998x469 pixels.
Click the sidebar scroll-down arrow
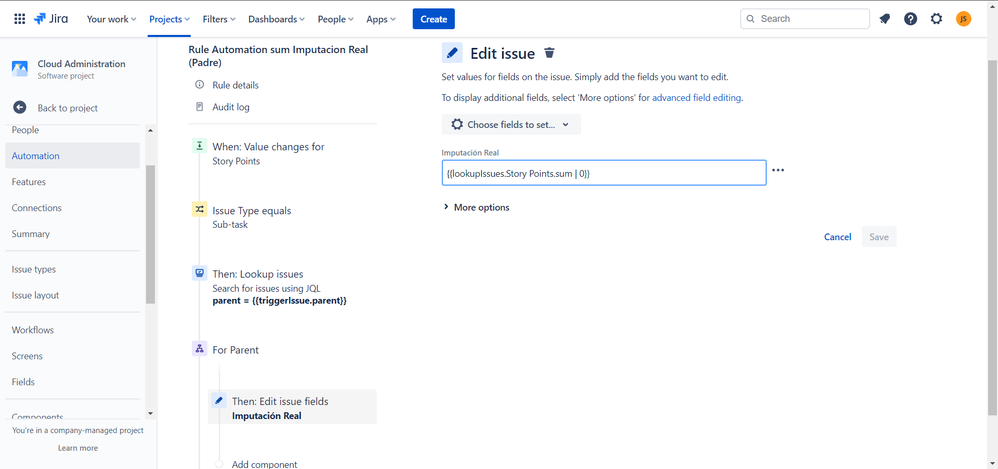[150, 413]
